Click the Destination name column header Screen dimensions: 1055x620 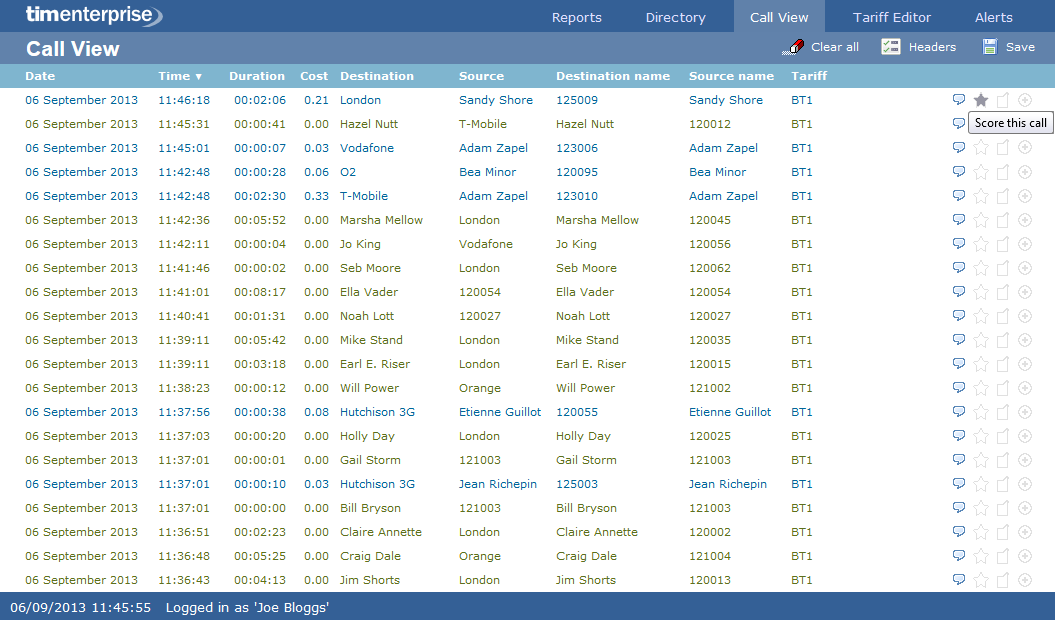(x=613, y=76)
